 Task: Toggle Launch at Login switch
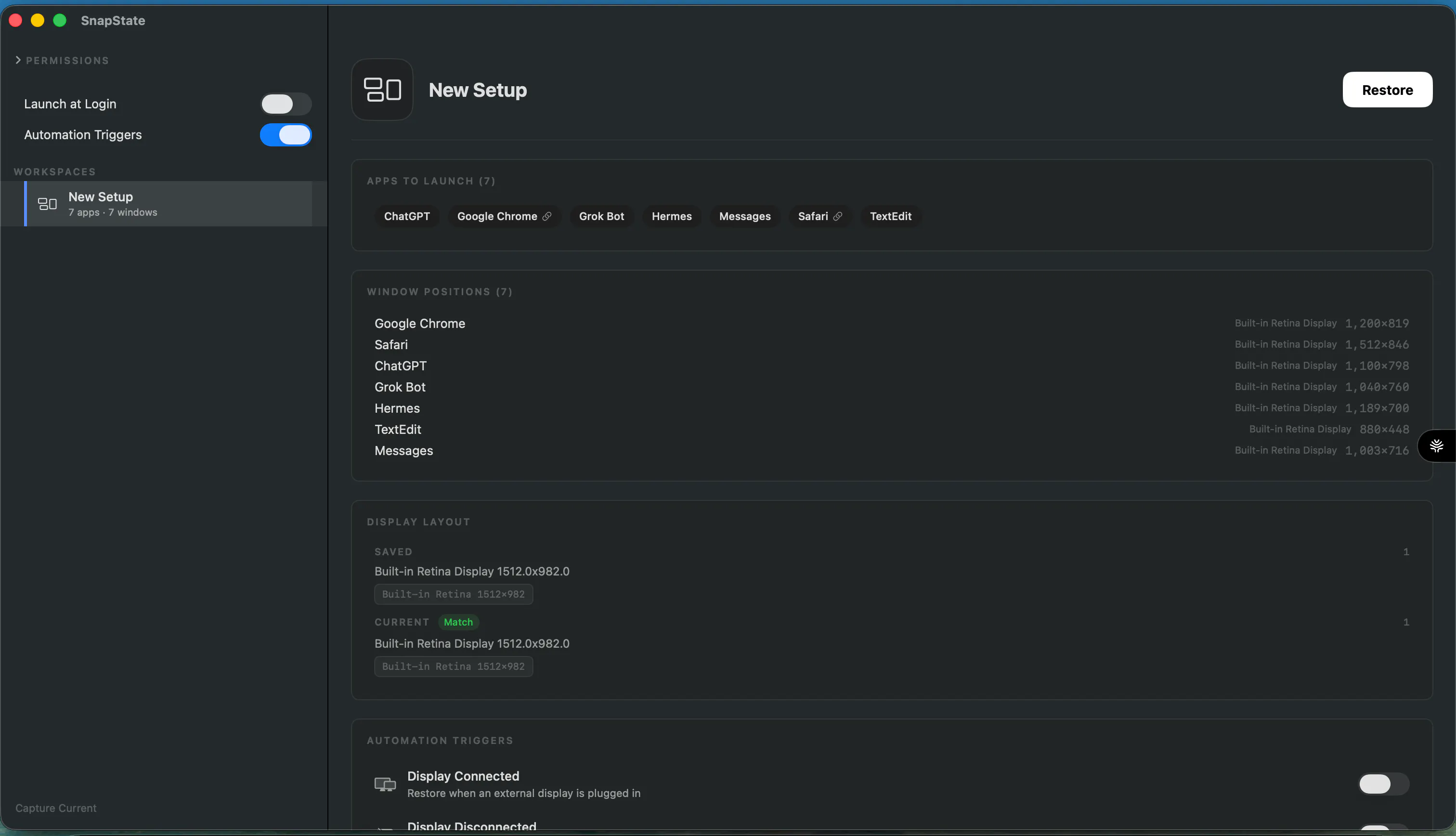[286, 104]
